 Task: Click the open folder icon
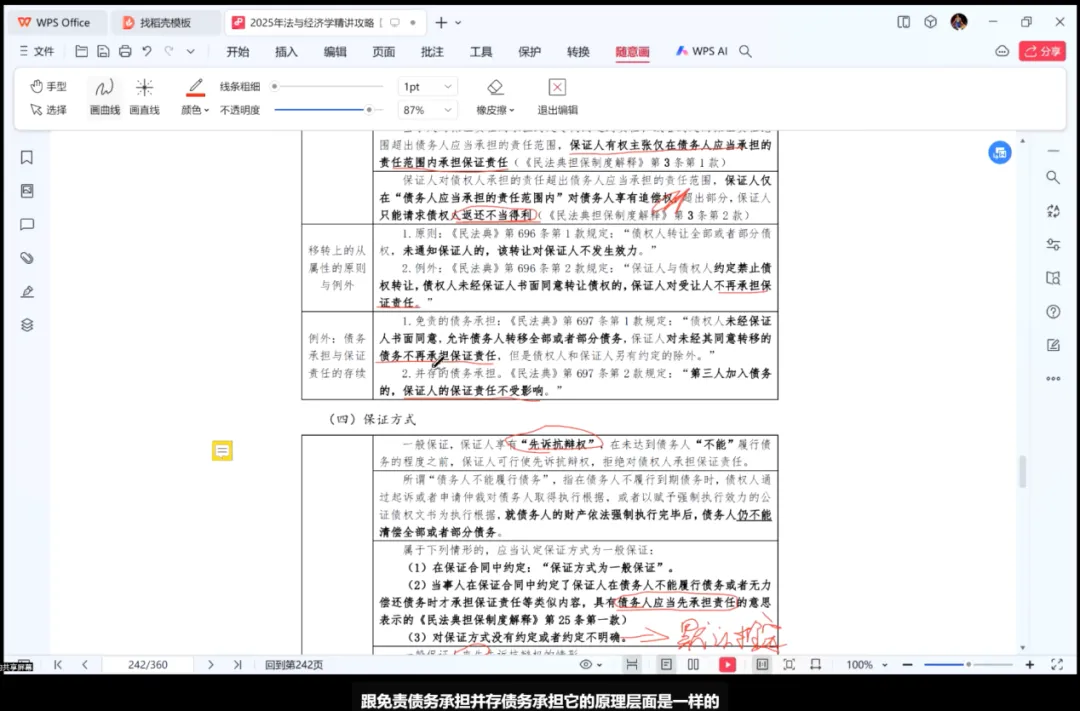pos(81,51)
